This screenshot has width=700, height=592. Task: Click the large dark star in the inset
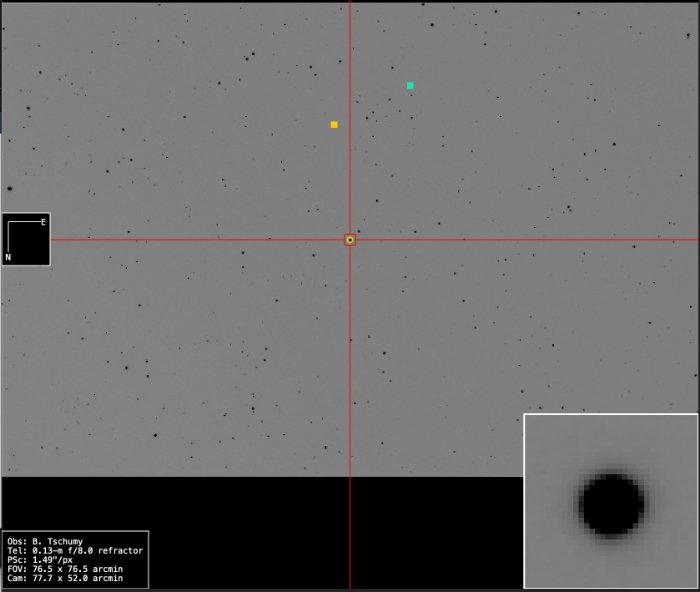coord(611,505)
